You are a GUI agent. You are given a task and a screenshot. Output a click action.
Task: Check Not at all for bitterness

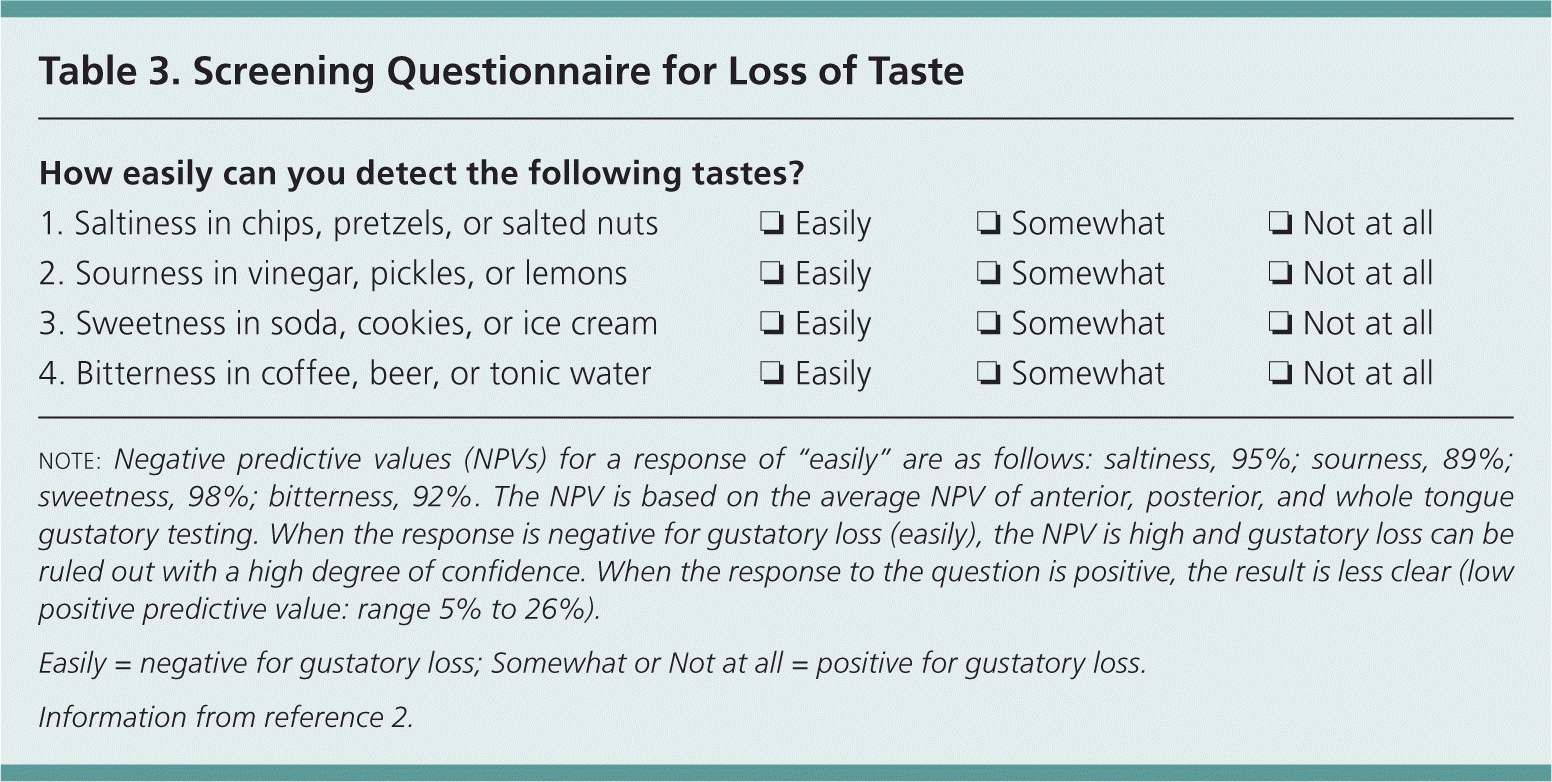tap(1278, 374)
